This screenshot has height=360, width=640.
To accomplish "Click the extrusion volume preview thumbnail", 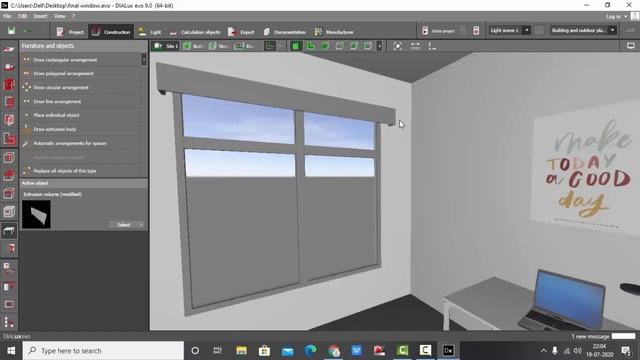I will tap(36, 214).
